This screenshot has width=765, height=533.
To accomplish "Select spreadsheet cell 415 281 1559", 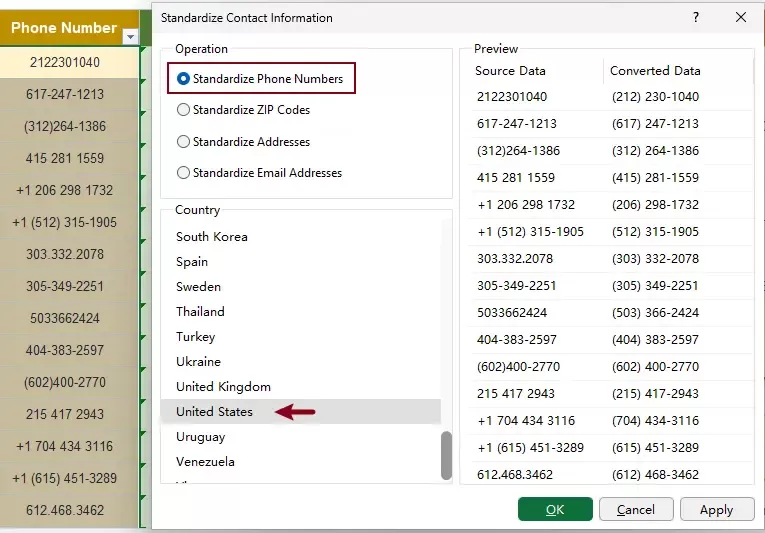I will point(69,158).
